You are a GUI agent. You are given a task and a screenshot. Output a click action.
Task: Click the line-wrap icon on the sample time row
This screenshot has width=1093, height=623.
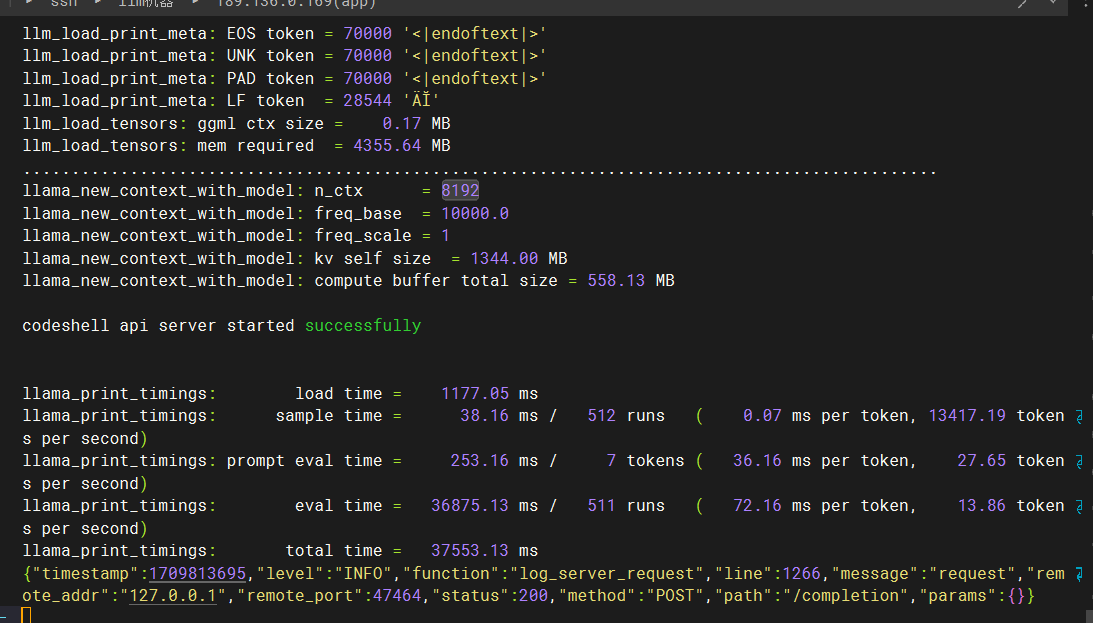1079,417
